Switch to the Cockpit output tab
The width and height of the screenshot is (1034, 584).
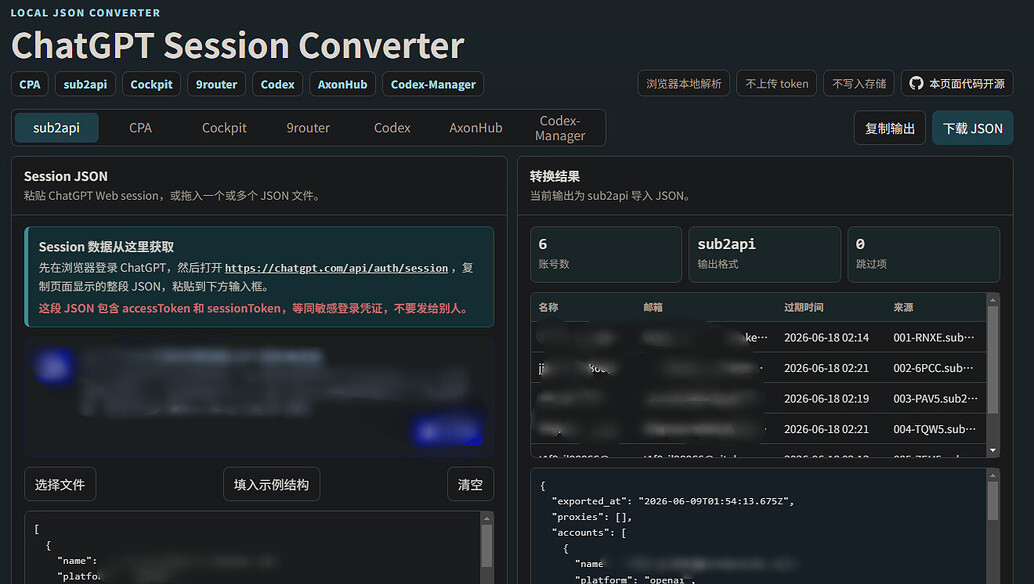(x=224, y=128)
